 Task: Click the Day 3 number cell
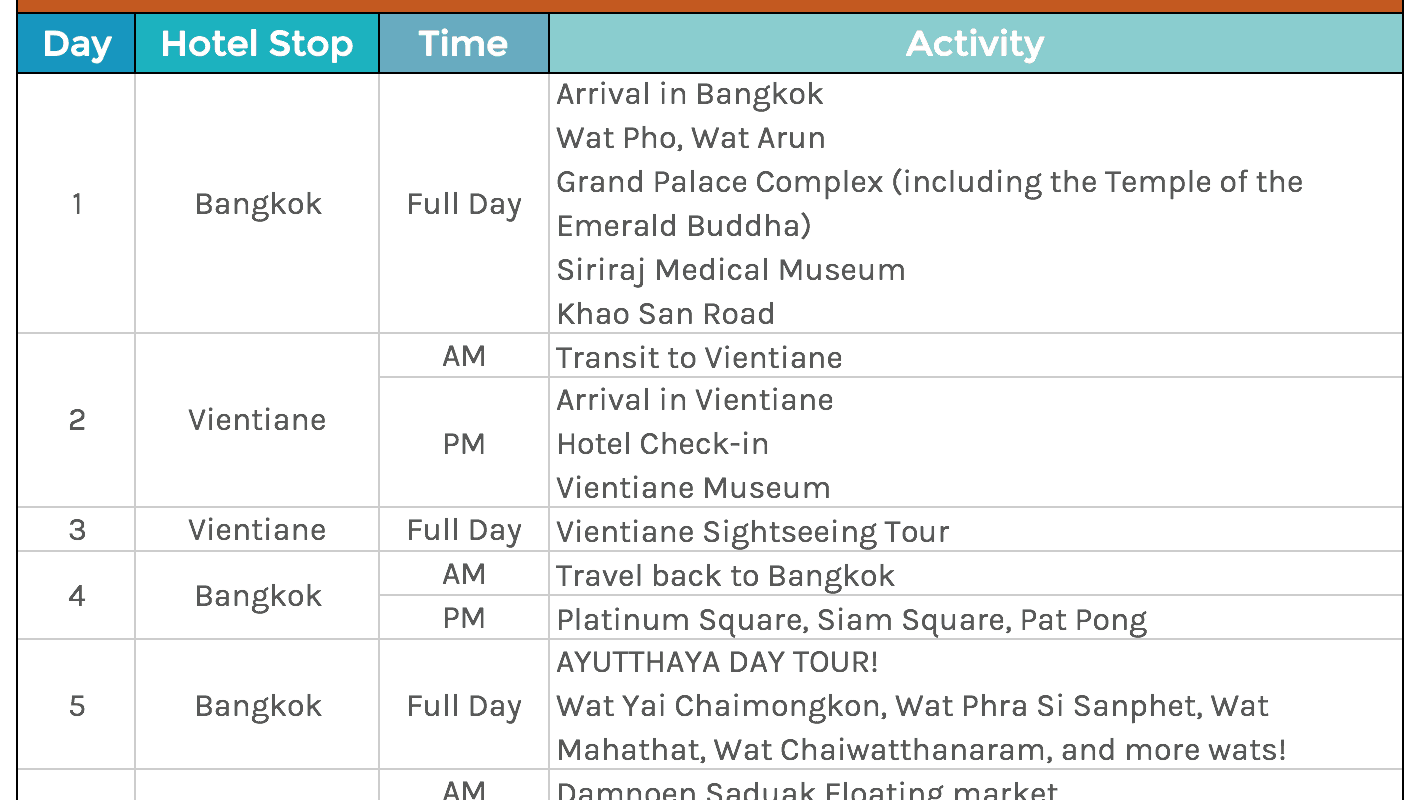(76, 530)
